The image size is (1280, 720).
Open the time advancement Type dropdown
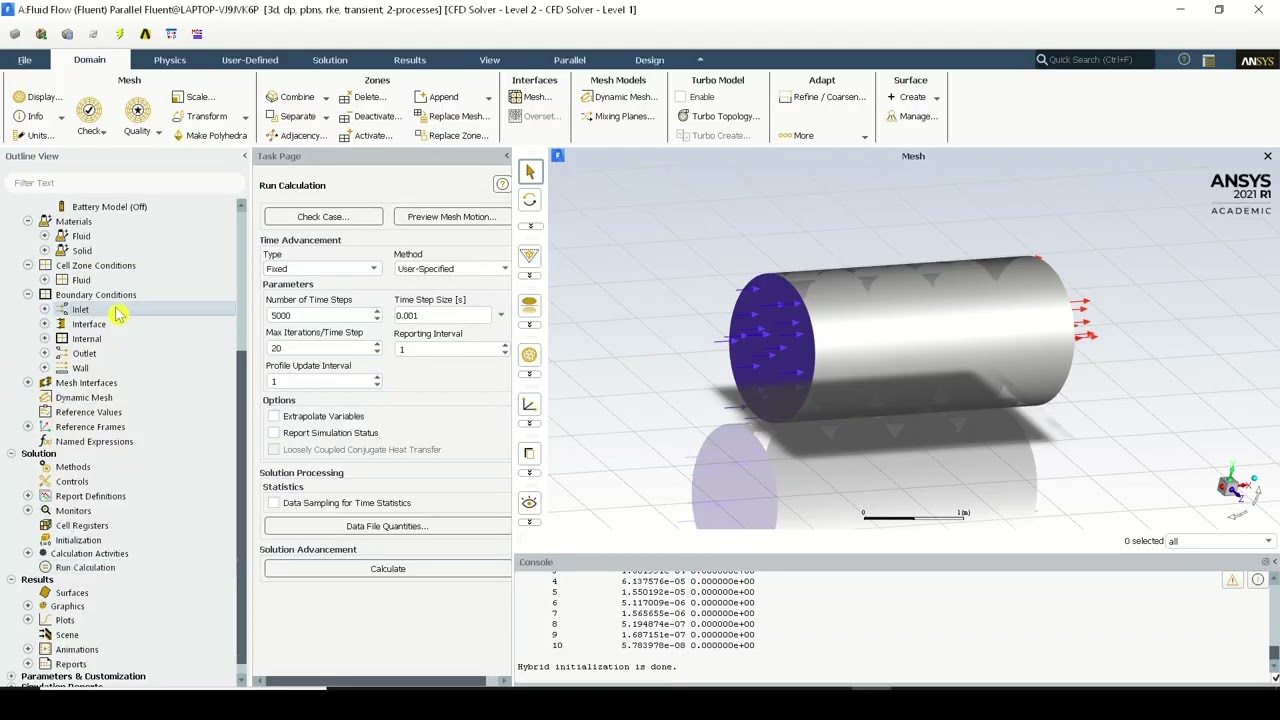pyautogui.click(x=322, y=269)
